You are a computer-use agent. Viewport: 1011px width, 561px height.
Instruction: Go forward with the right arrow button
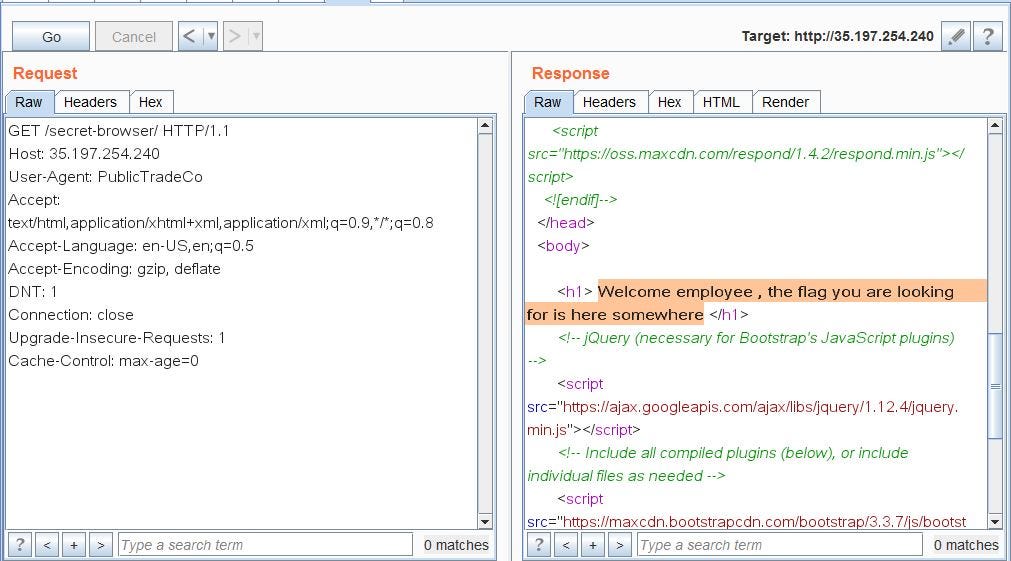click(234, 36)
